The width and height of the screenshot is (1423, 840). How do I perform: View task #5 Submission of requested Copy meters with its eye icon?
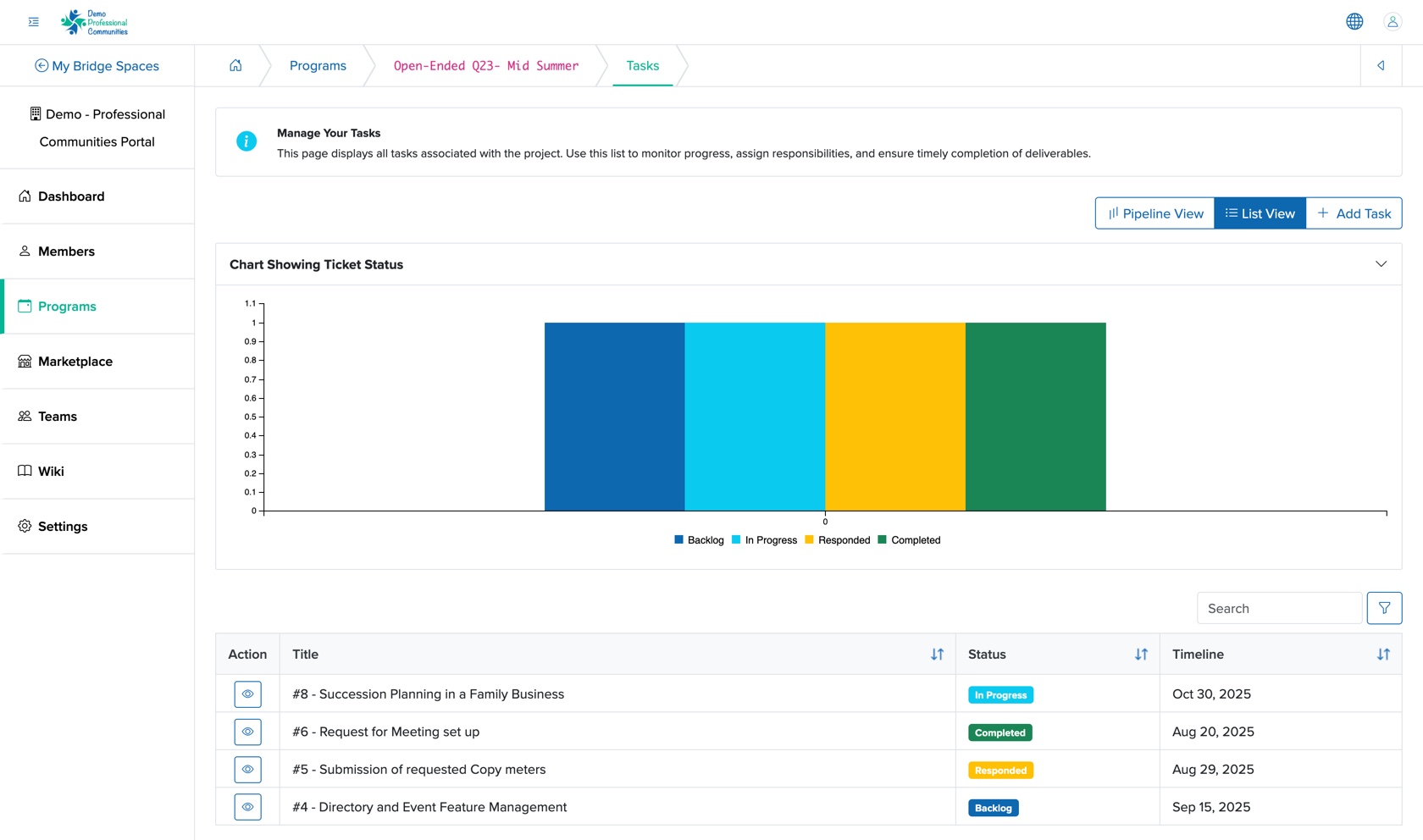pyautogui.click(x=247, y=770)
